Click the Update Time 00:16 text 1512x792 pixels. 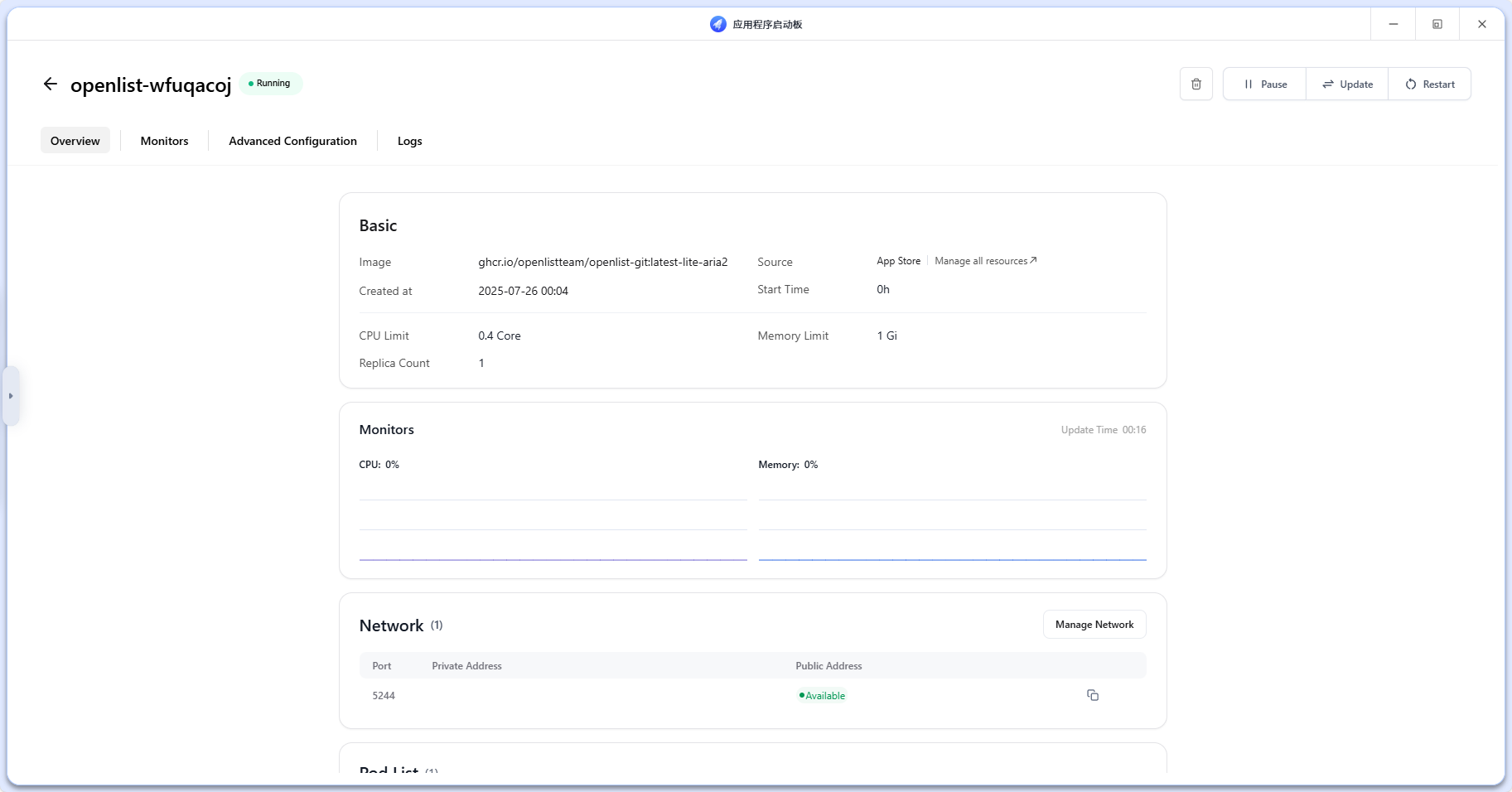point(1104,430)
